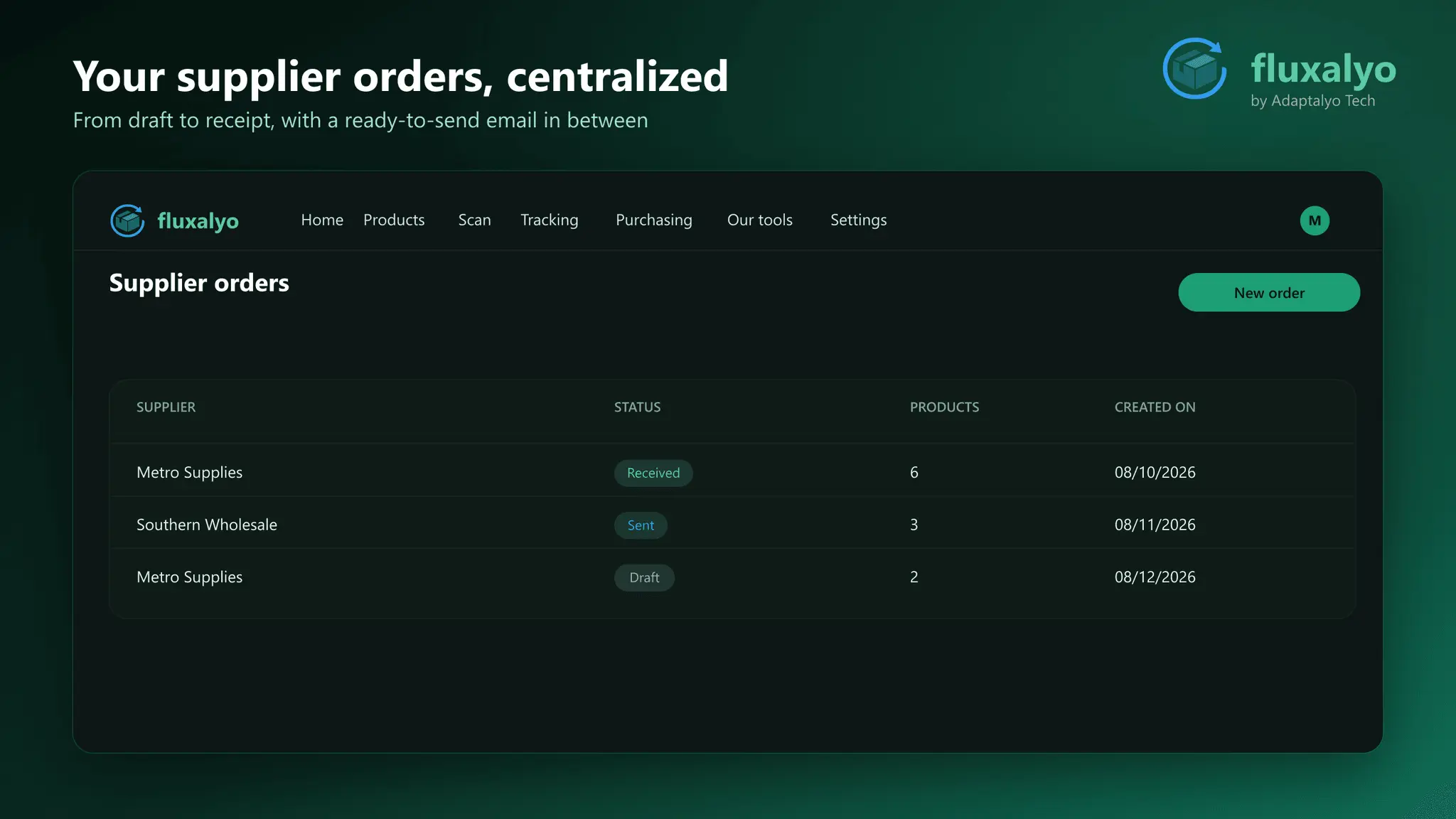The height and width of the screenshot is (819, 1456).
Task: Click the From draft to receipt subtitle
Action: 360,120
